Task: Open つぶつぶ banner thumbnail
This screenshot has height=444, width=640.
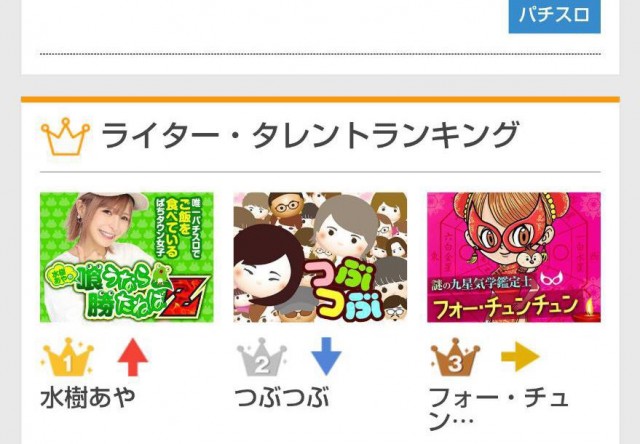Action: point(320,257)
